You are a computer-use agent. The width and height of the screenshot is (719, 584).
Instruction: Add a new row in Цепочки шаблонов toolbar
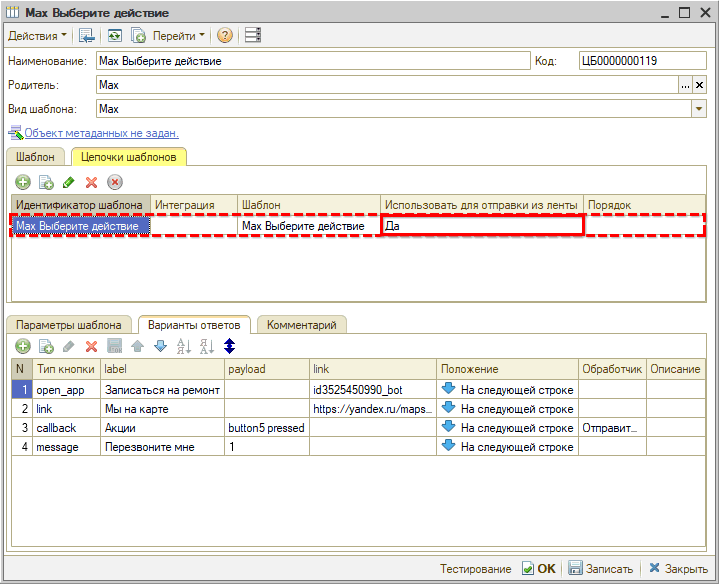tap(22, 182)
